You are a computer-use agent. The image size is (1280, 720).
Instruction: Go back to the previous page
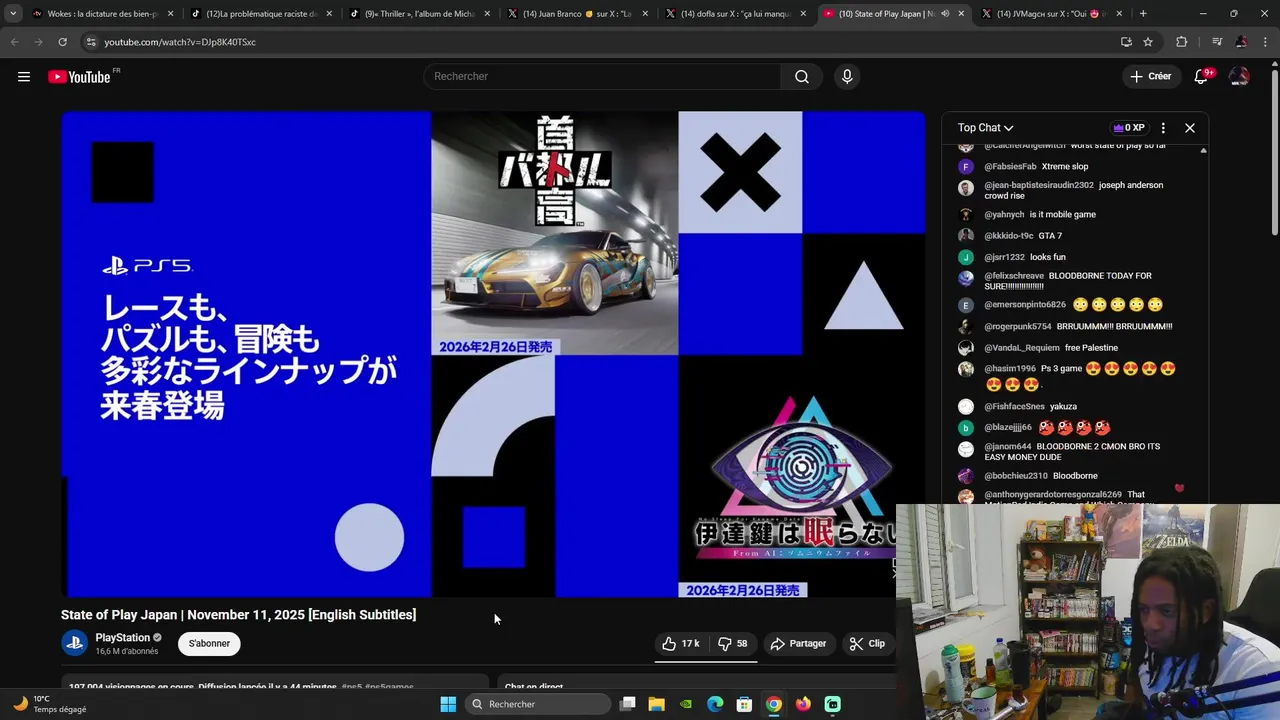pos(14,42)
